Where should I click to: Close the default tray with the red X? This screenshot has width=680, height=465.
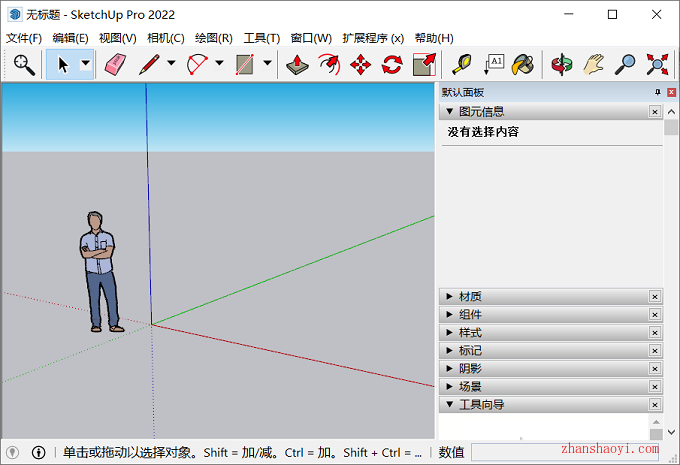(671, 92)
